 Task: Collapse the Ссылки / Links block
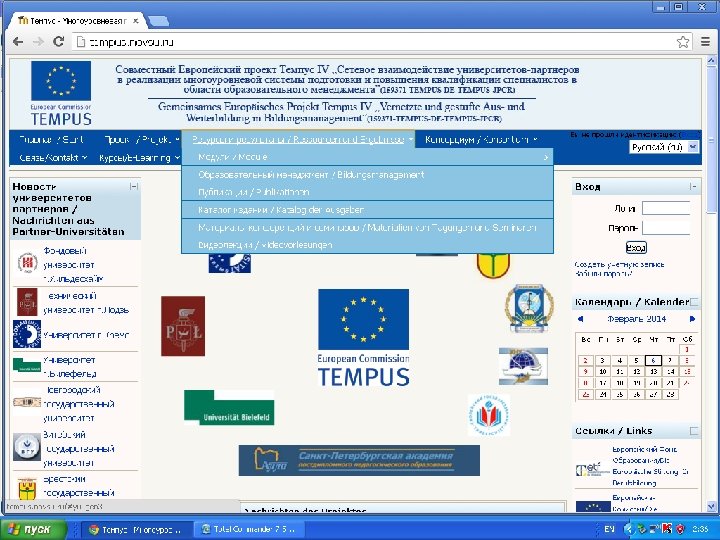(694, 431)
